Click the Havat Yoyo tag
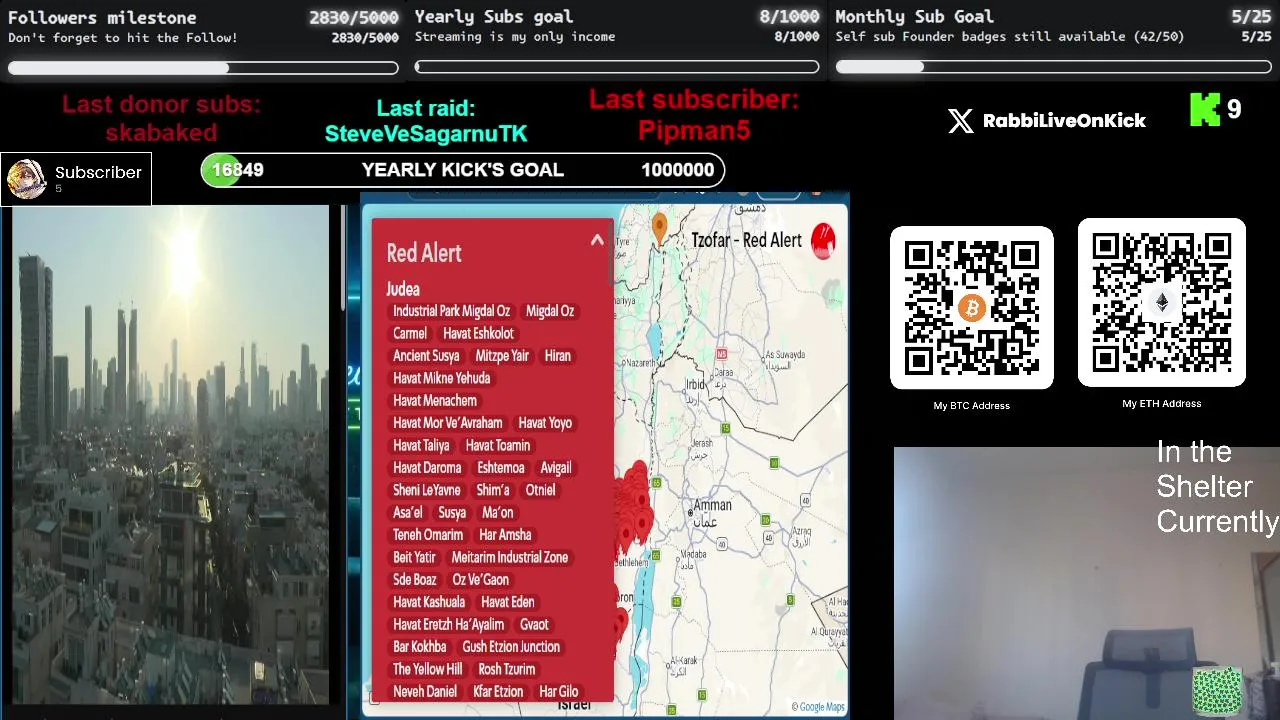This screenshot has width=1280, height=720. coord(545,423)
